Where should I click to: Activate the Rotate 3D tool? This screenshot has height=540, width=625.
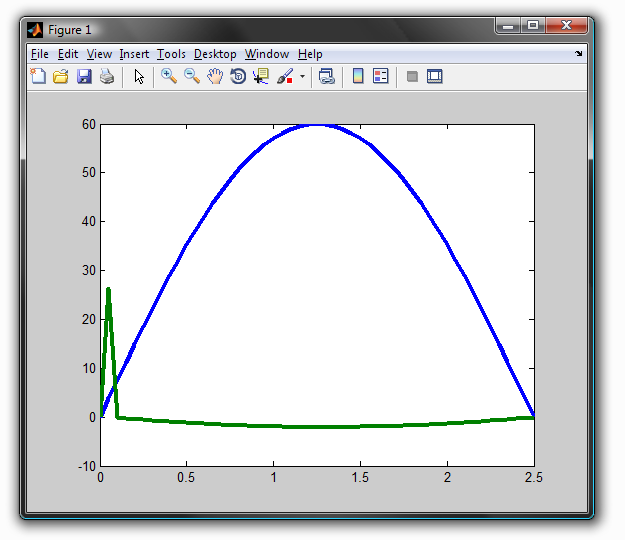pyautogui.click(x=238, y=76)
